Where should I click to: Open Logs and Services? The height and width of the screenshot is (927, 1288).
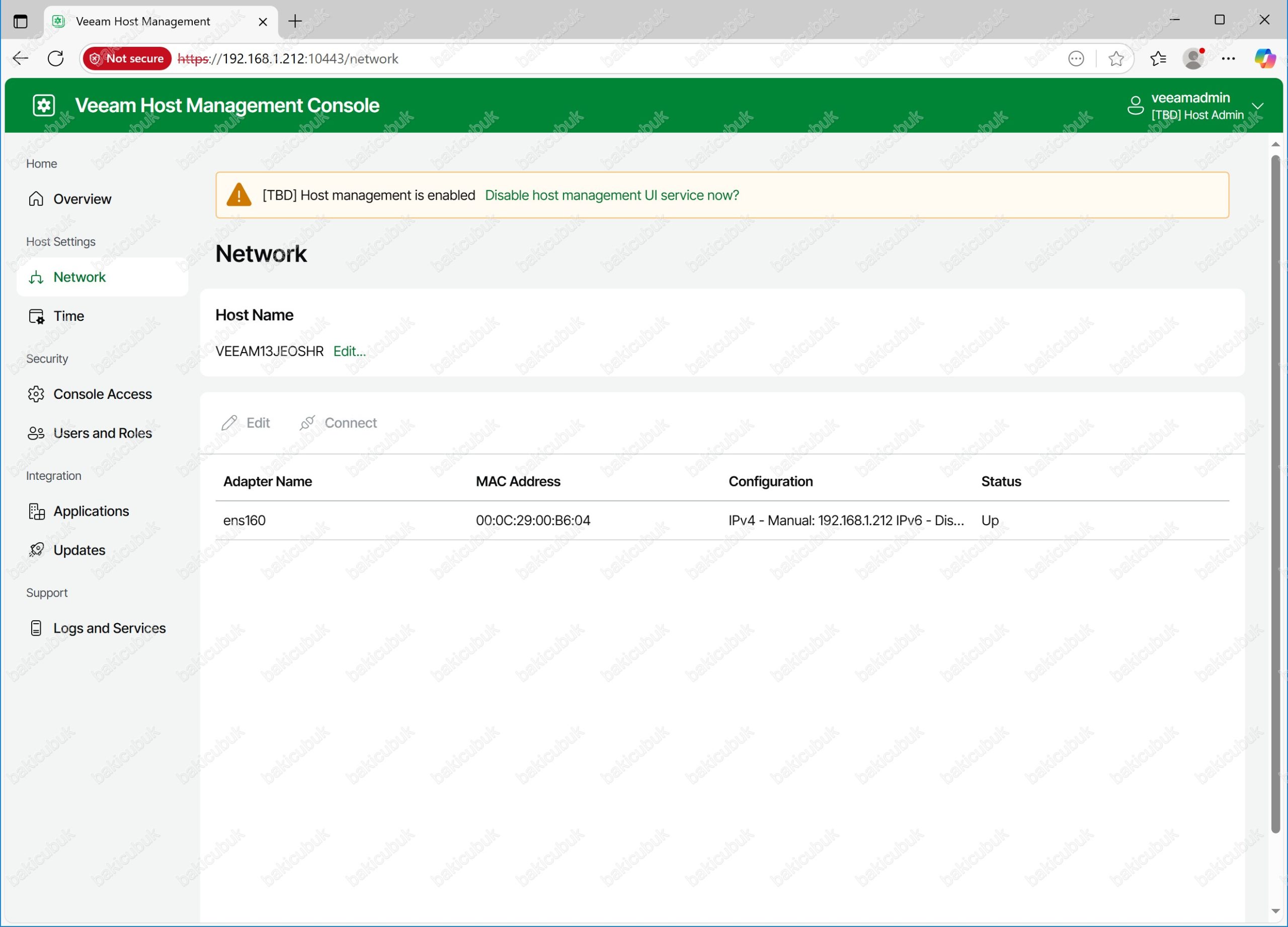click(x=102, y=628)
